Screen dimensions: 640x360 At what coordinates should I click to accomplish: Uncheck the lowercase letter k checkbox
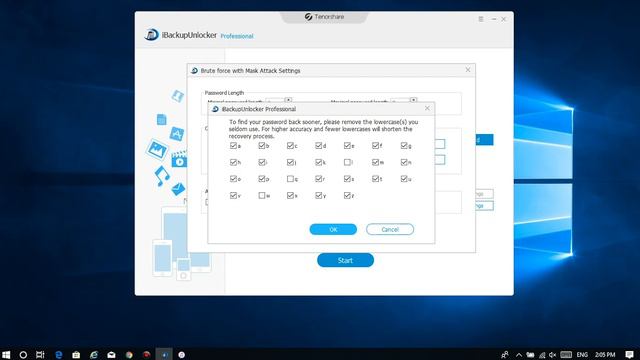click(x=319, y=162)
